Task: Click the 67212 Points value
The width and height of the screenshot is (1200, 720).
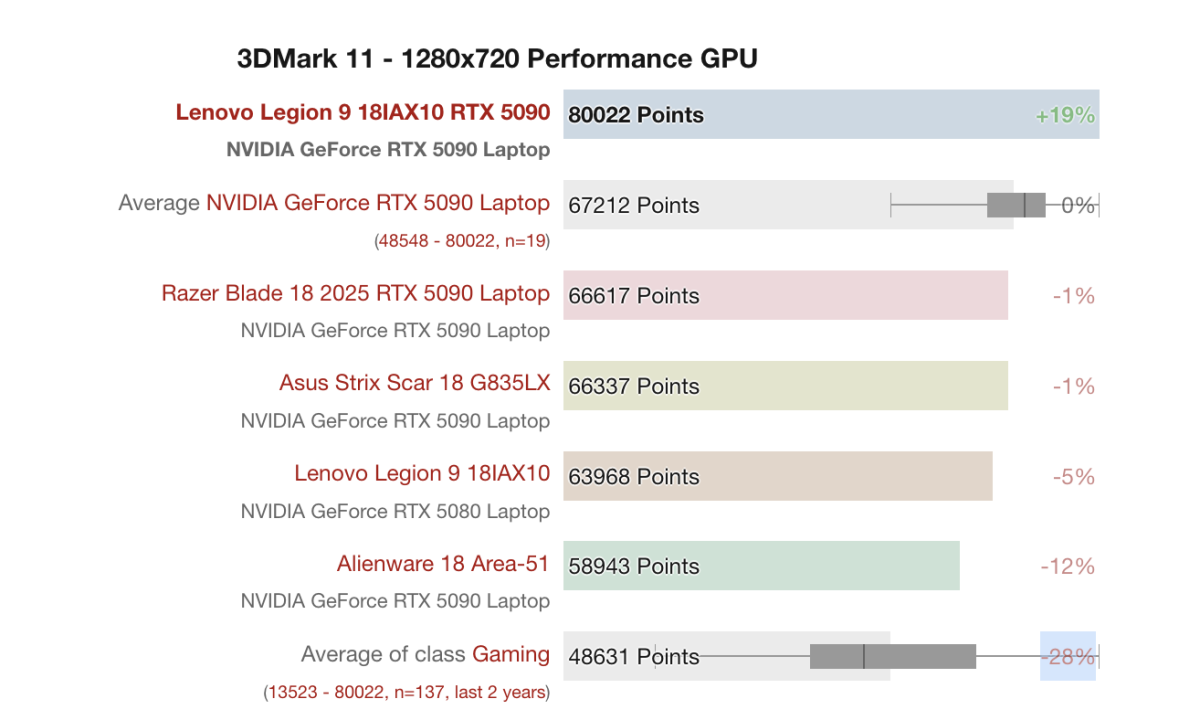Action: click(x=634, y=205)
